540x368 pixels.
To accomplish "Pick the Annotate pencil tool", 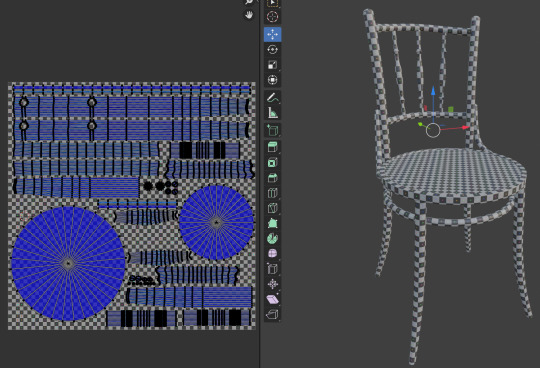I will 272,98.
